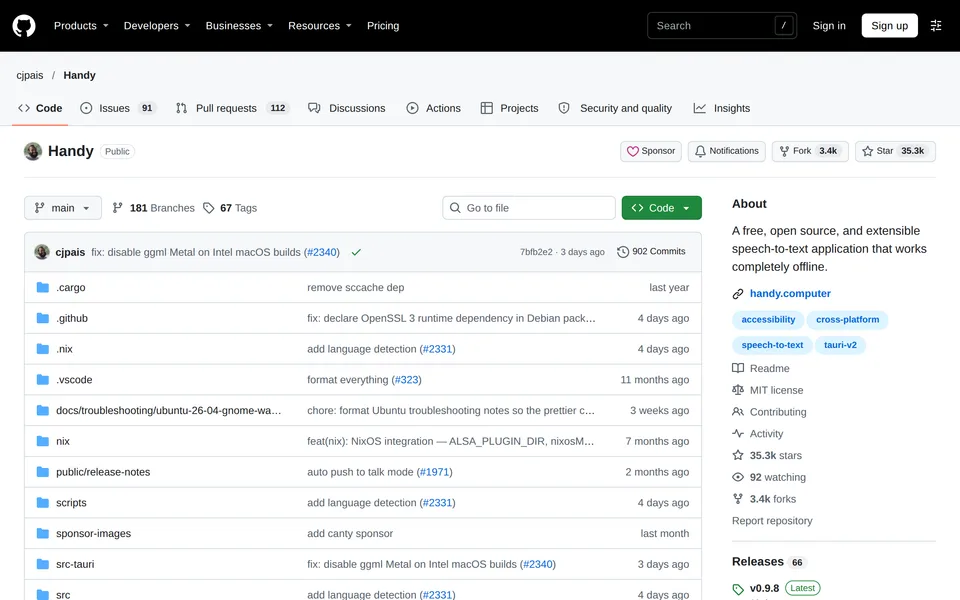
Task: Click the branch icon next to 181 Branches
Action: (x=118, y=208)
